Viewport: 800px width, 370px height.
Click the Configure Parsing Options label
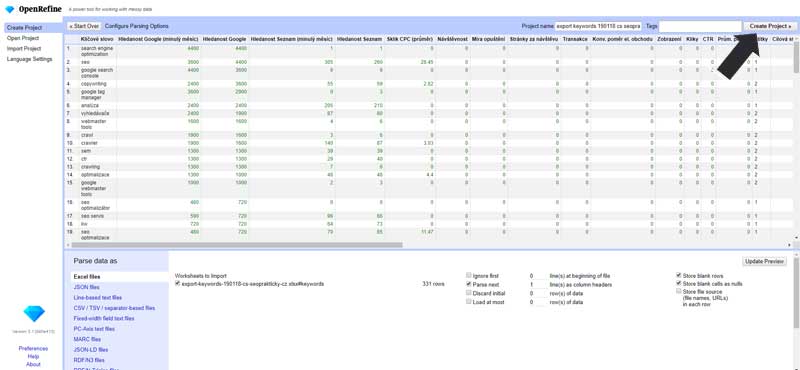pos(136,26)
